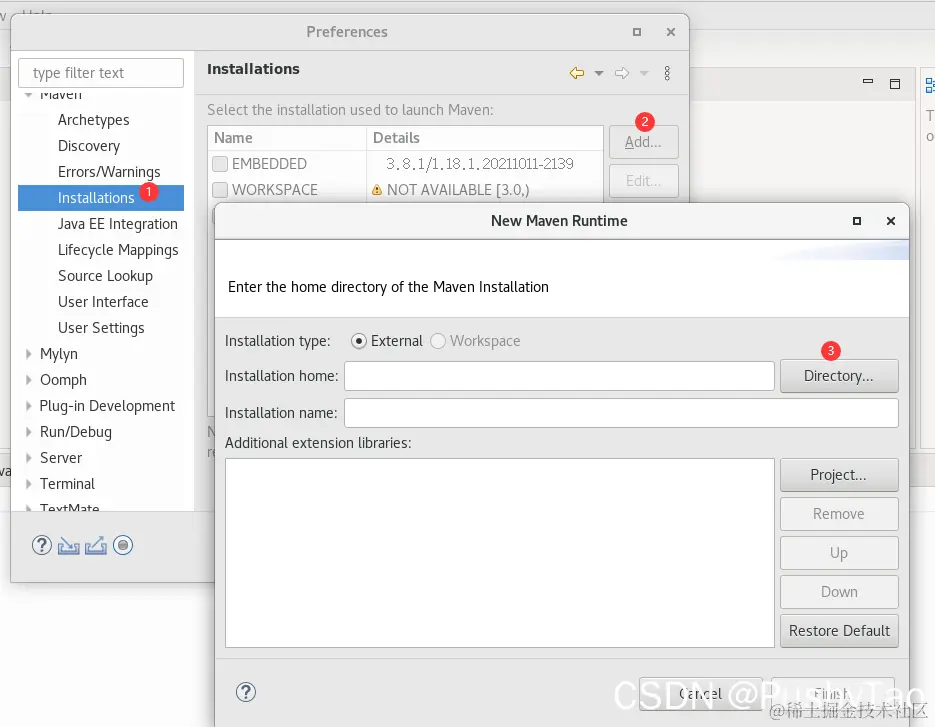Click the Edit... installation button

644,181
